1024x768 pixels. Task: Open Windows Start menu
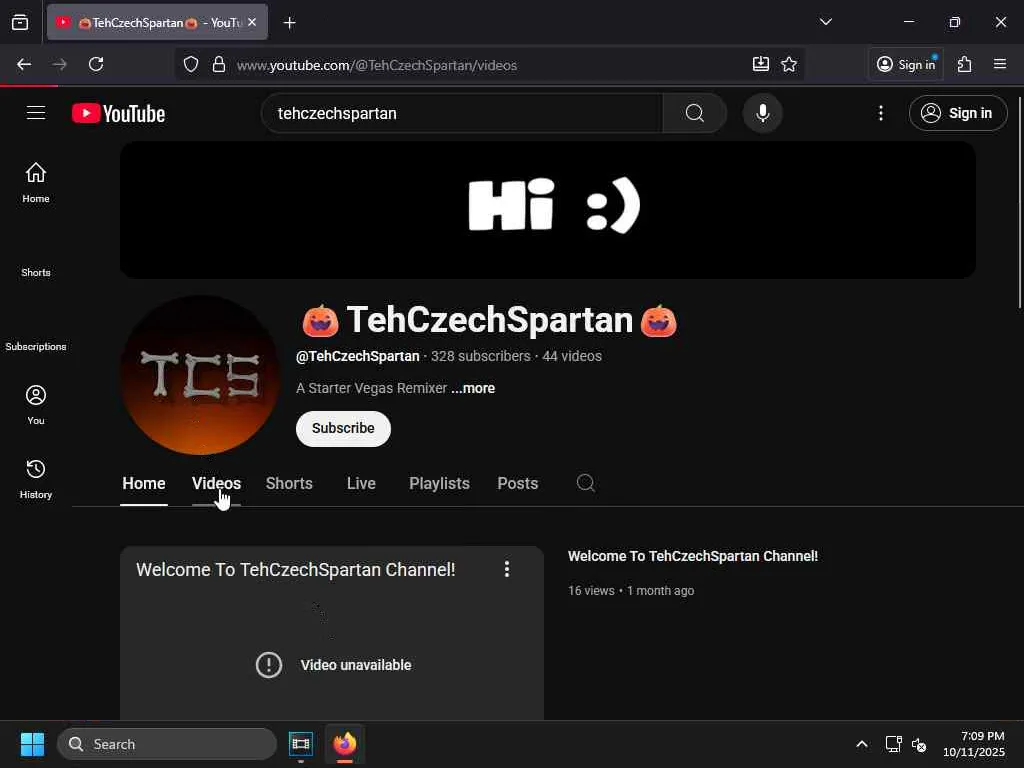coord(32,744)
